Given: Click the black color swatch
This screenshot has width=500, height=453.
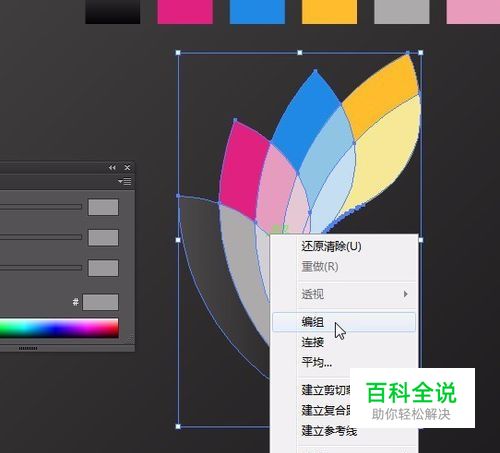Looking at the screenshot, I should [113, 12].
